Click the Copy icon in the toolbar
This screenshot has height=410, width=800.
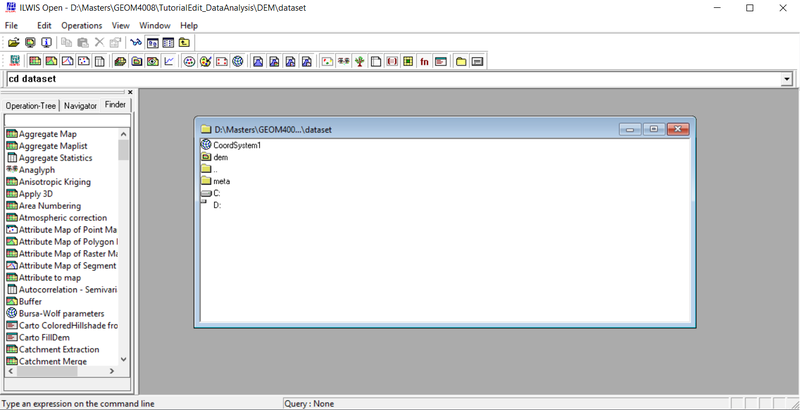tap(66, 43)
